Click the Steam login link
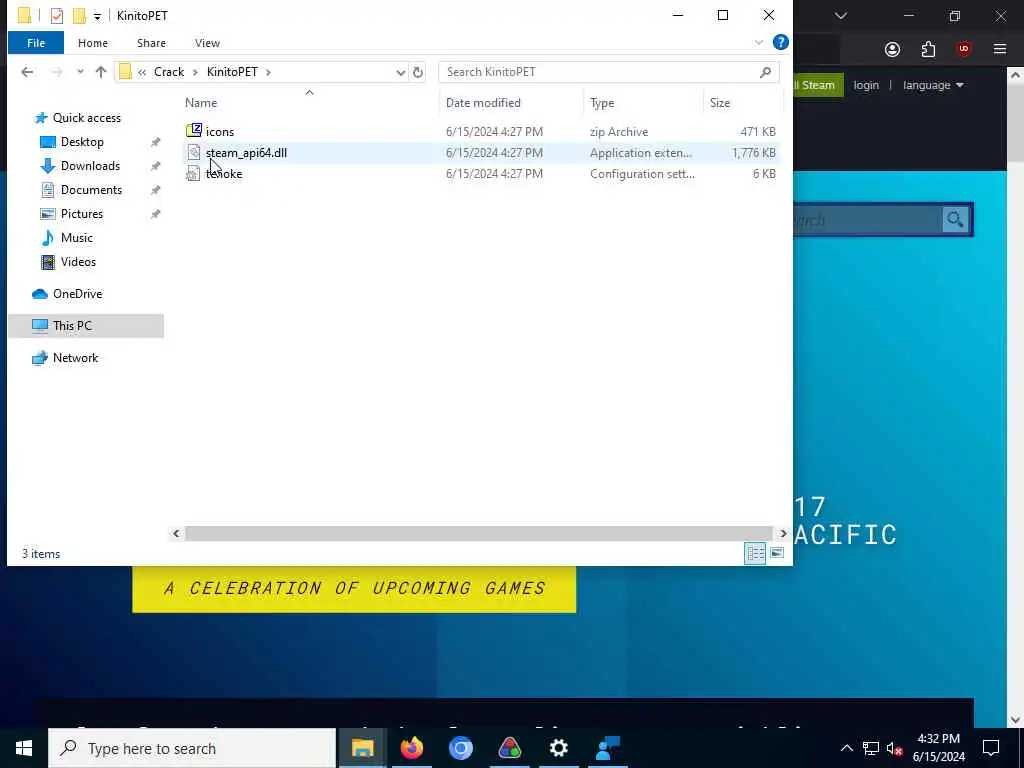This screenshot has height=768, width=1024. [866, 85]
